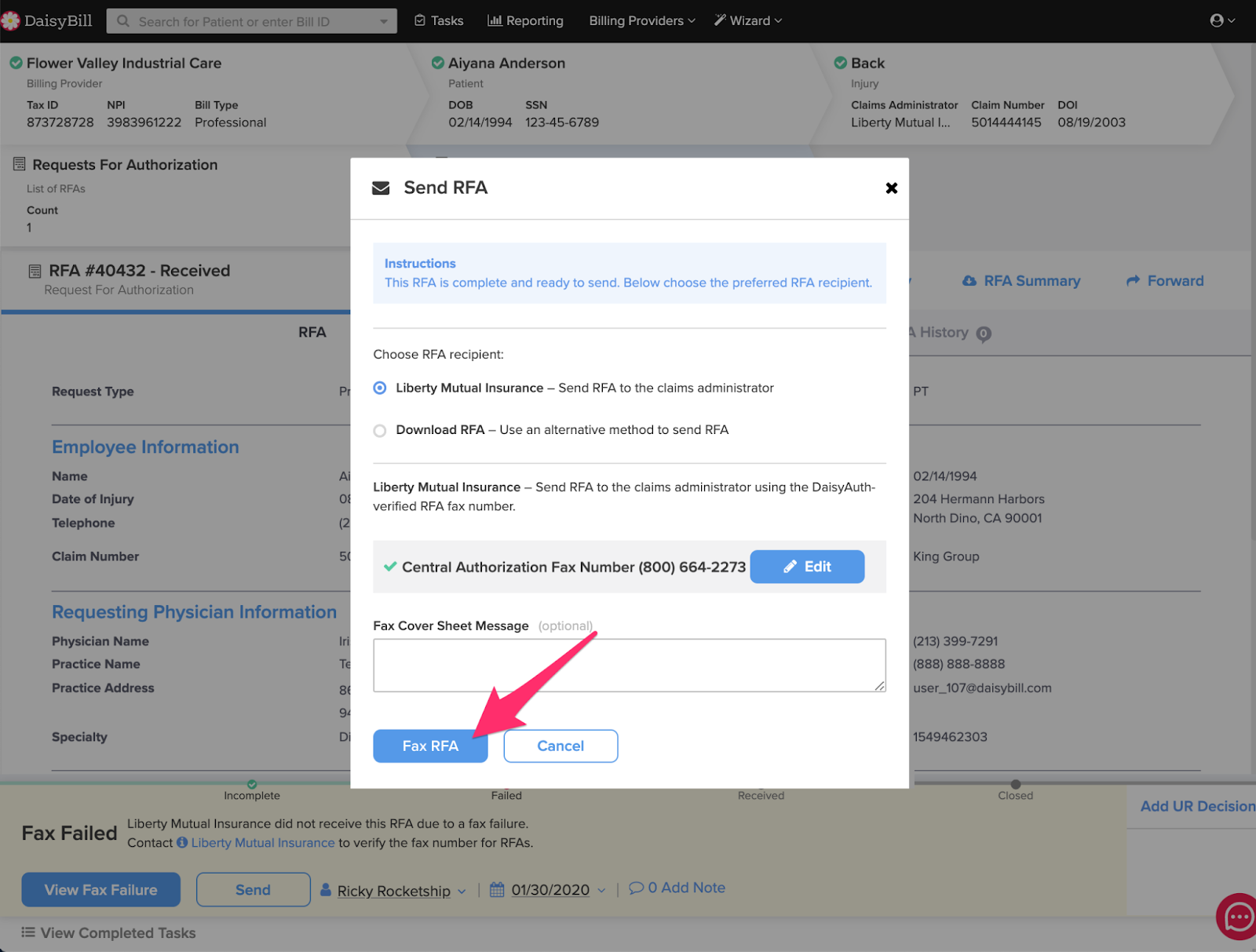1256x952 pixels.
Task: Click the Claim Number value 5014444145
Action: (1006, 122)
